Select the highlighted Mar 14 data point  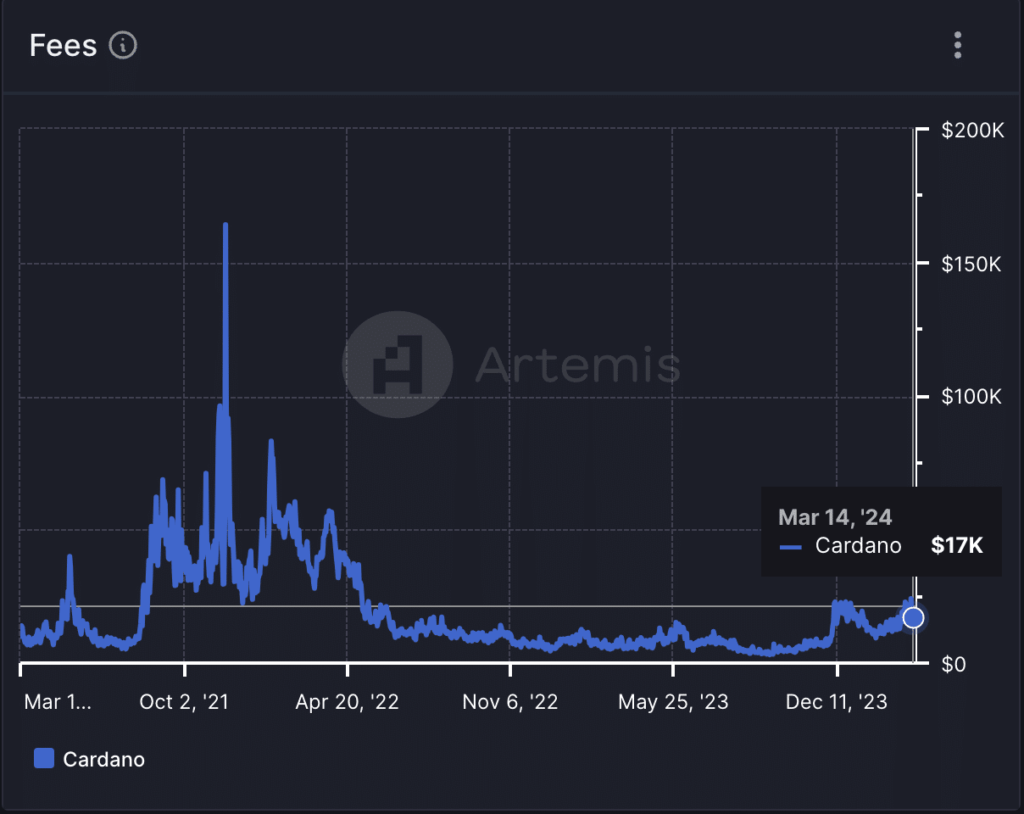coord(913,617)
